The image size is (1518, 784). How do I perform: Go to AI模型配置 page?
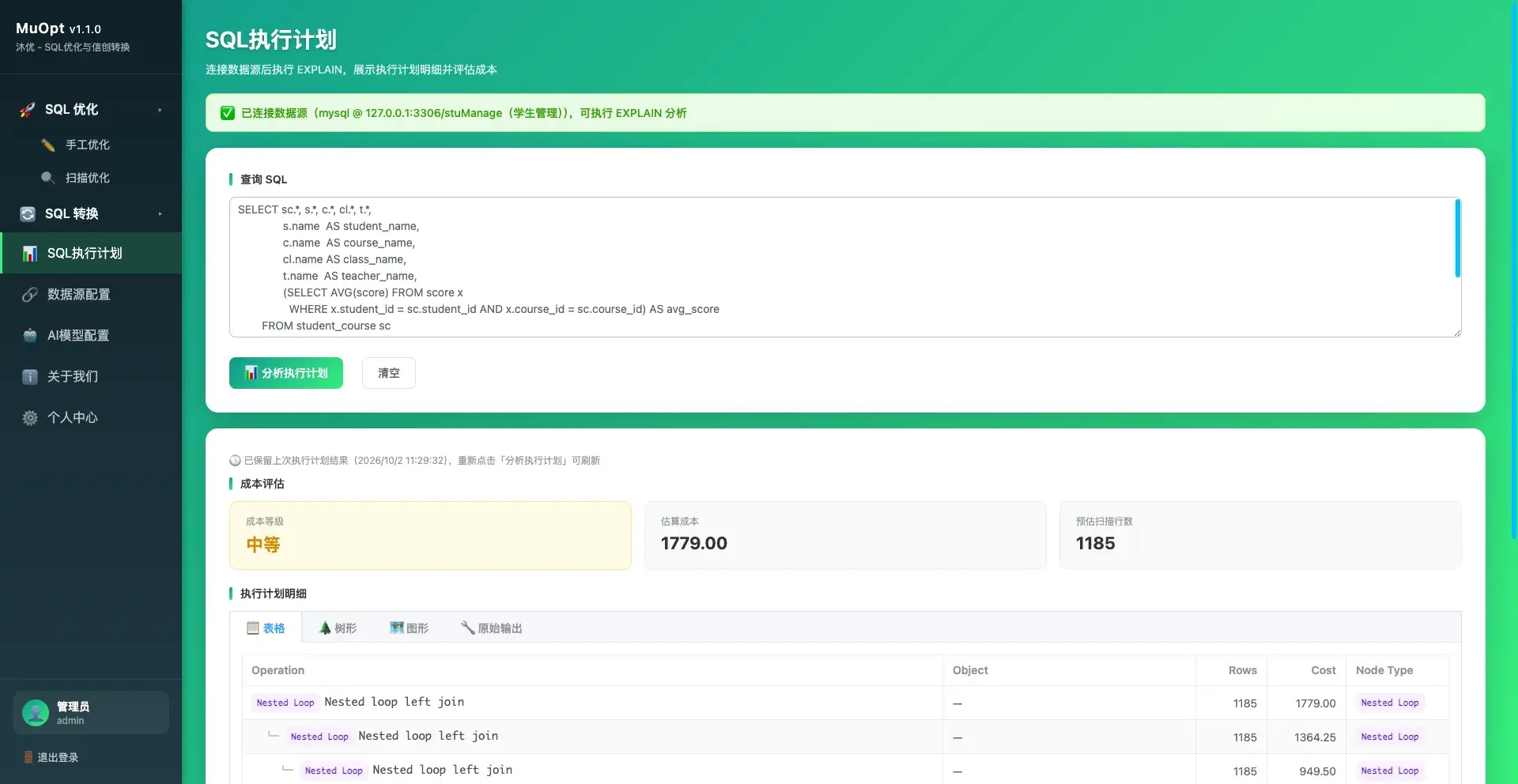91,336
